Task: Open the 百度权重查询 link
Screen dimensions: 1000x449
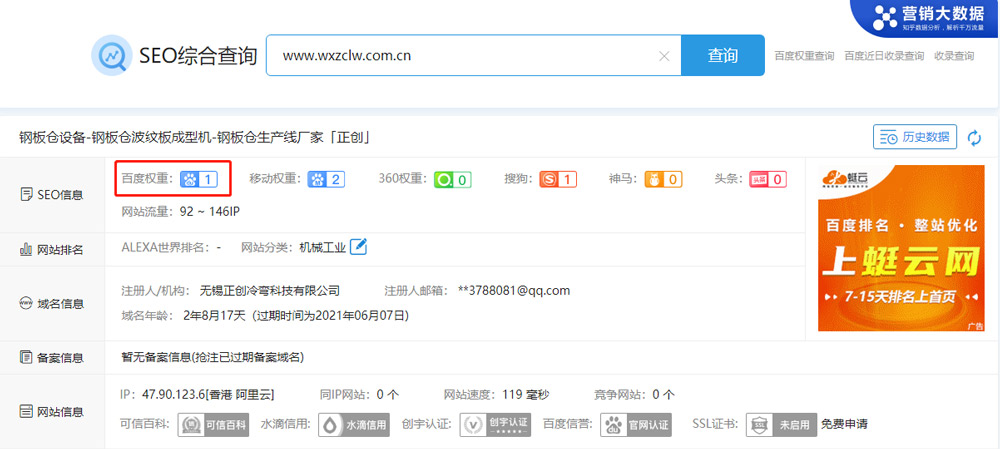Action: tap(804, 57)
